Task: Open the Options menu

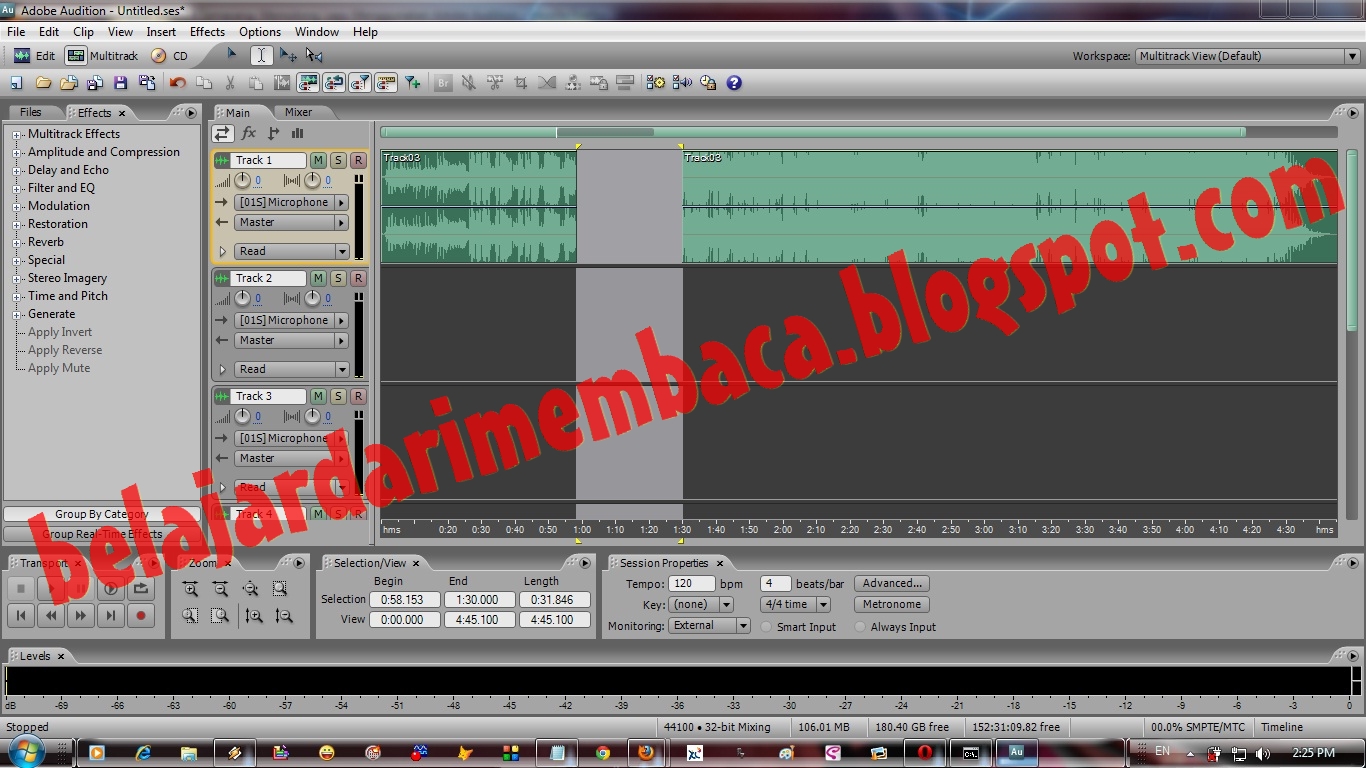Action: [x=260, y=32]
